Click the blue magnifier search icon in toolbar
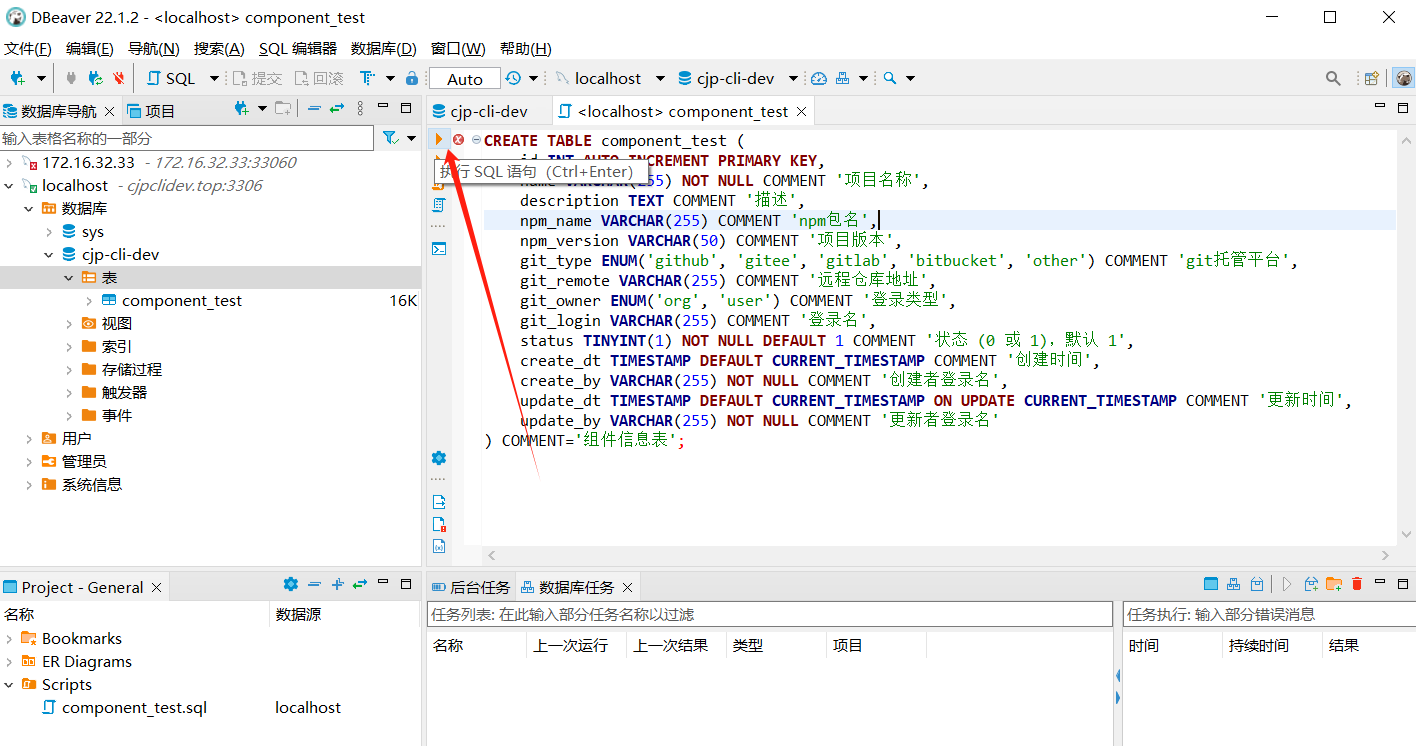1416x746 pixels. pos(890,78)
